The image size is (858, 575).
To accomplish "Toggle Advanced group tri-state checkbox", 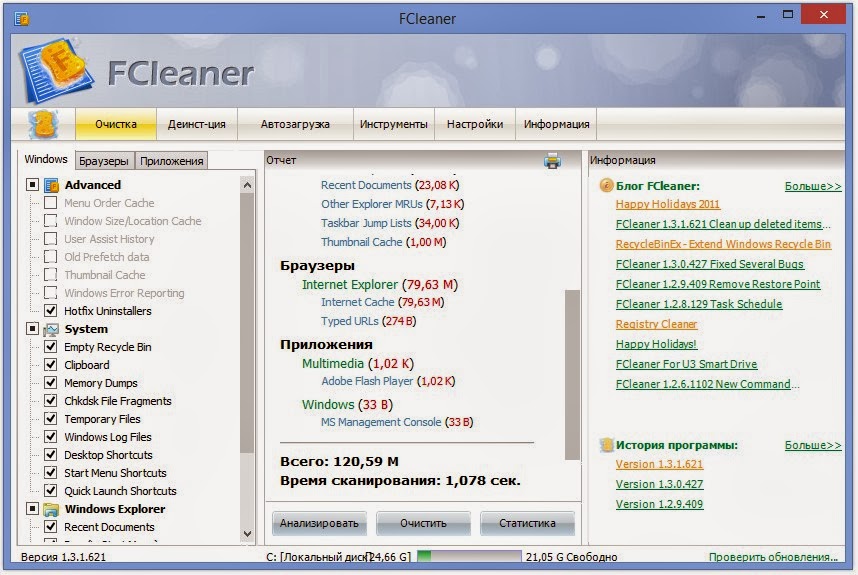I will [x=32, y=185].
